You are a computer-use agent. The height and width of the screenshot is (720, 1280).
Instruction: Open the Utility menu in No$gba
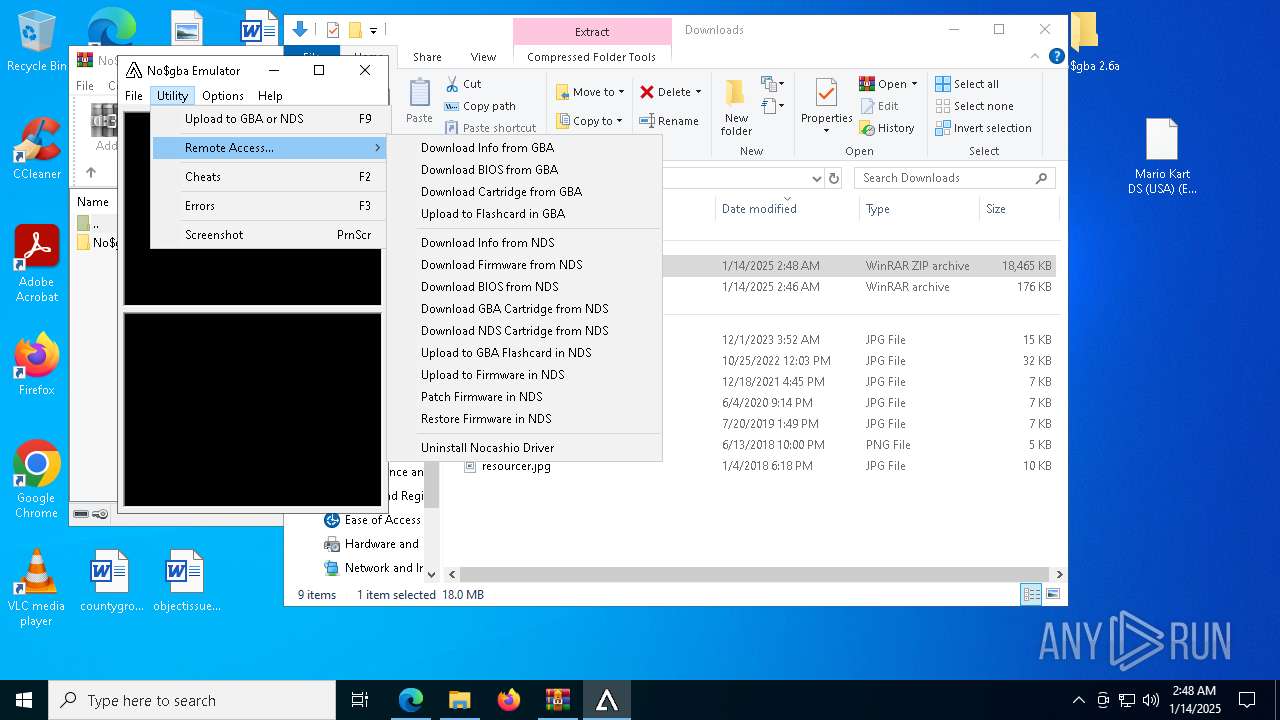click(x=172, y=96)
